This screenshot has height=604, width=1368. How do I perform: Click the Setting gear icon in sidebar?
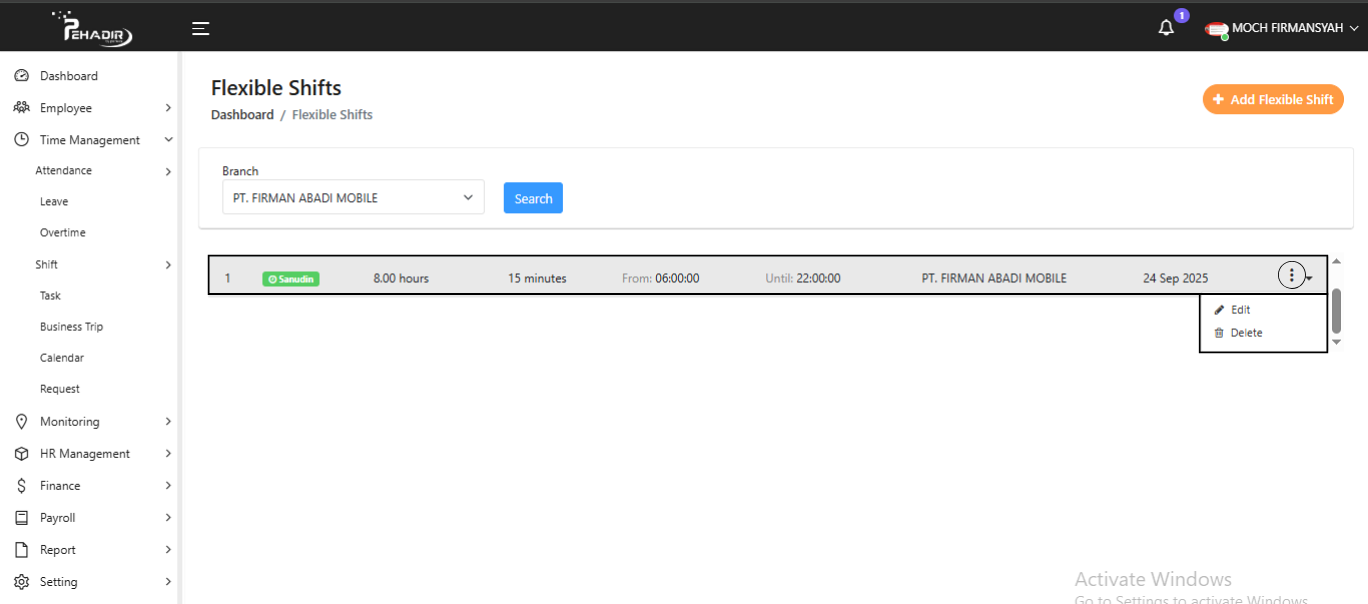tap(21, 582)
